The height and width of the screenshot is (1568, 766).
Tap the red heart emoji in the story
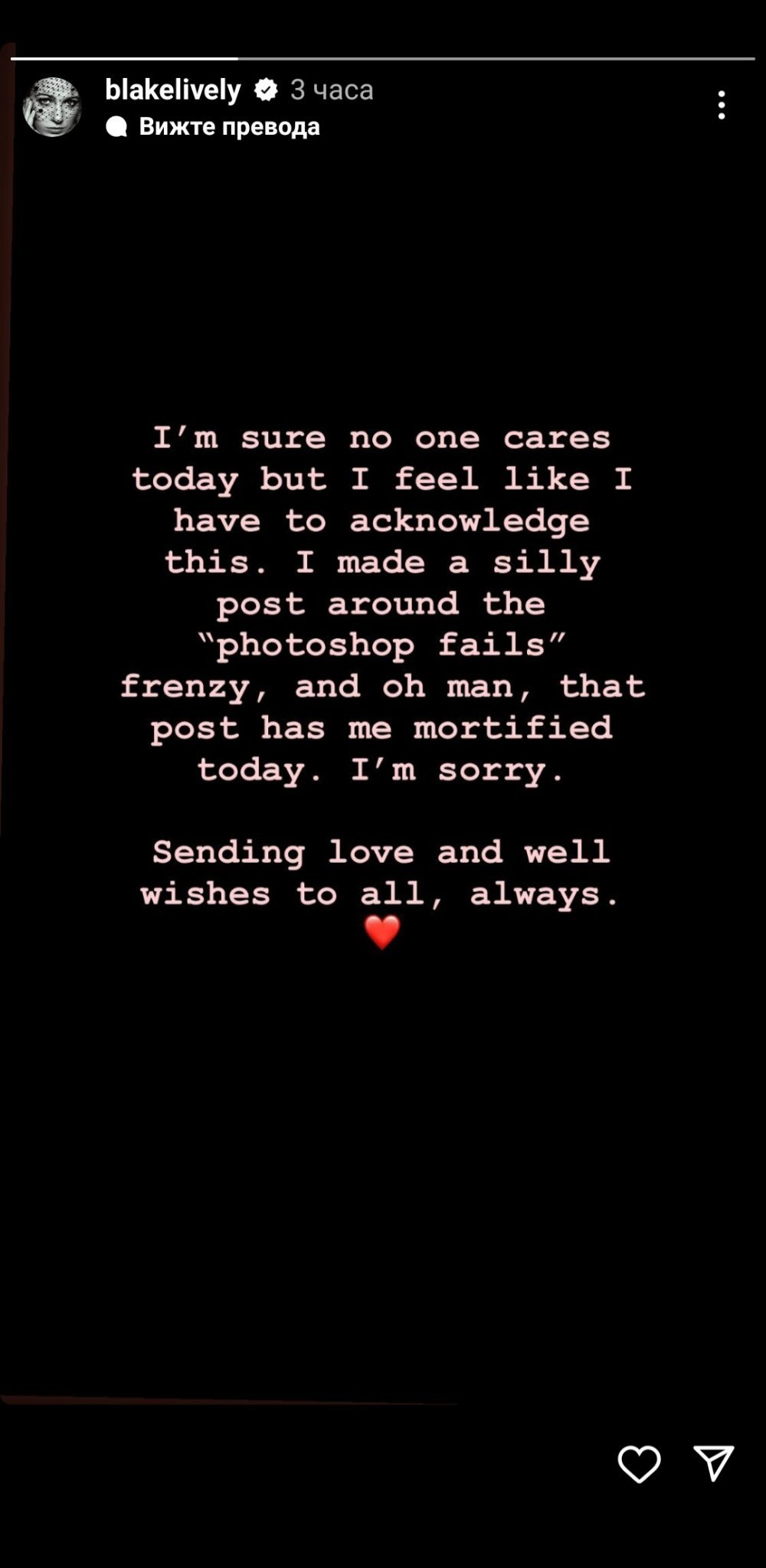(x=381, y=932)
